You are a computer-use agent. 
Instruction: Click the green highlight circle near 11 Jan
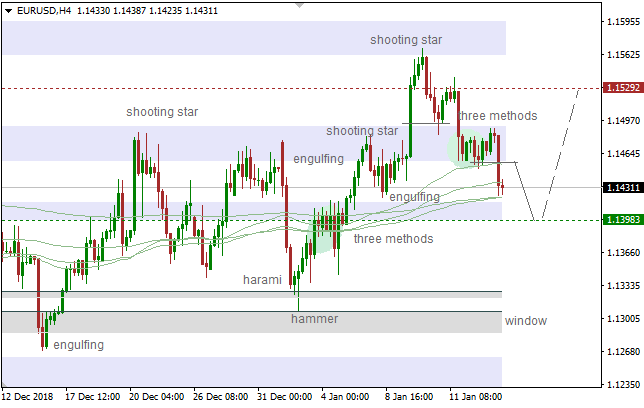pyautogui.click(x=465, y=148)
